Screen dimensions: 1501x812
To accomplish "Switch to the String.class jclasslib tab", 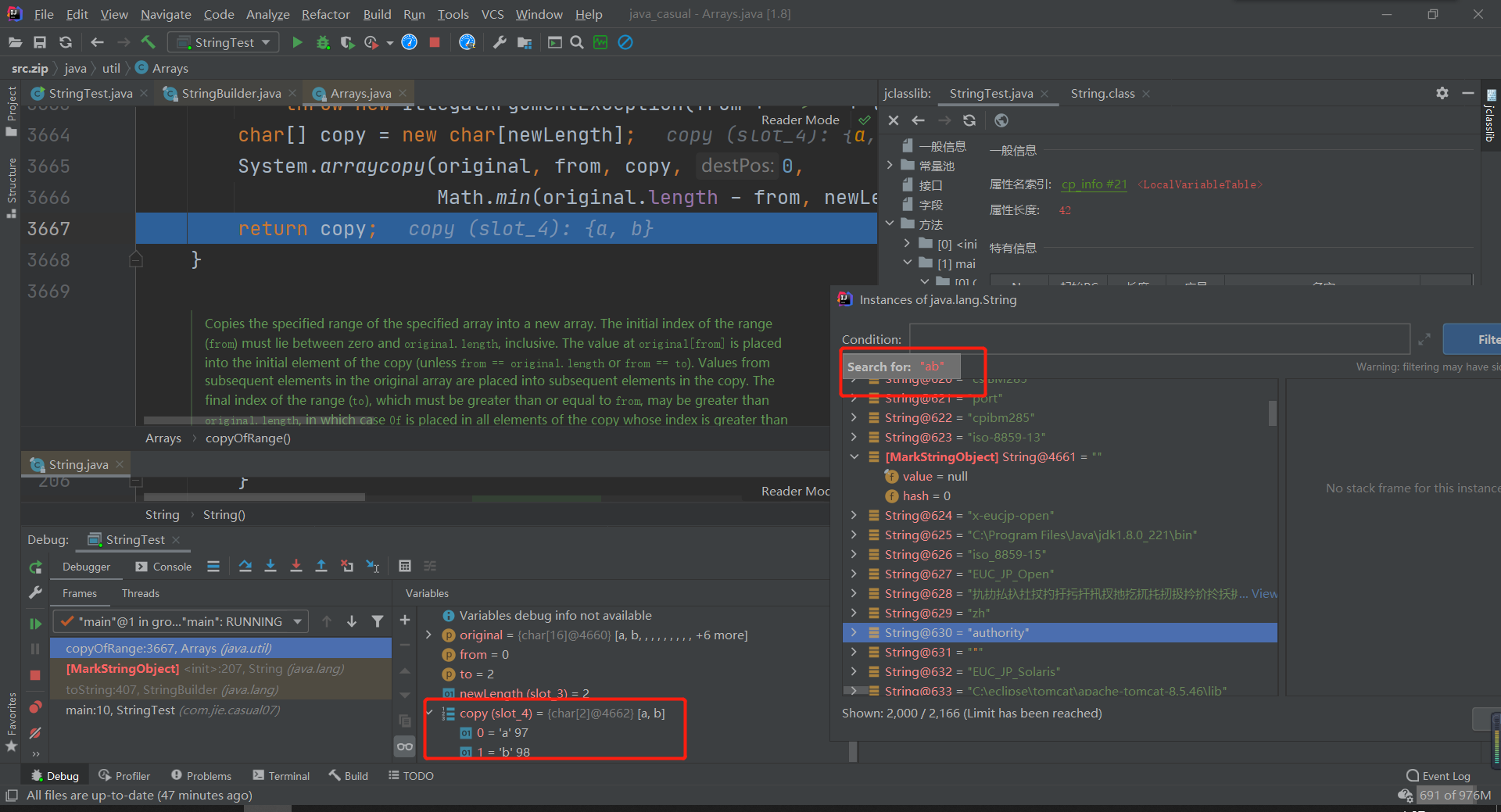I will click(1102, 93).
